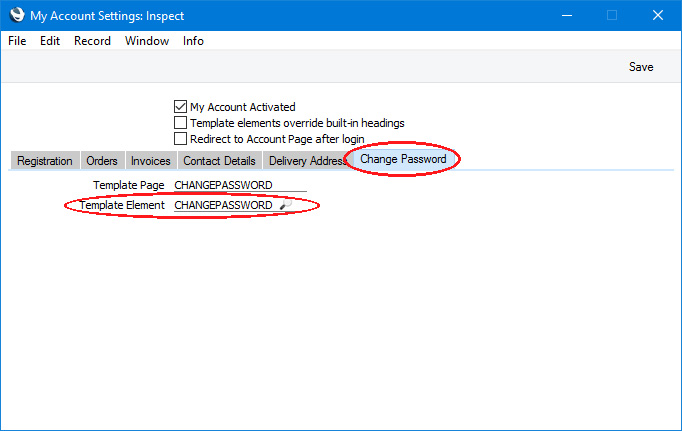Click the Template Page input field
The image size is (682, 431).
pos(240,185)
